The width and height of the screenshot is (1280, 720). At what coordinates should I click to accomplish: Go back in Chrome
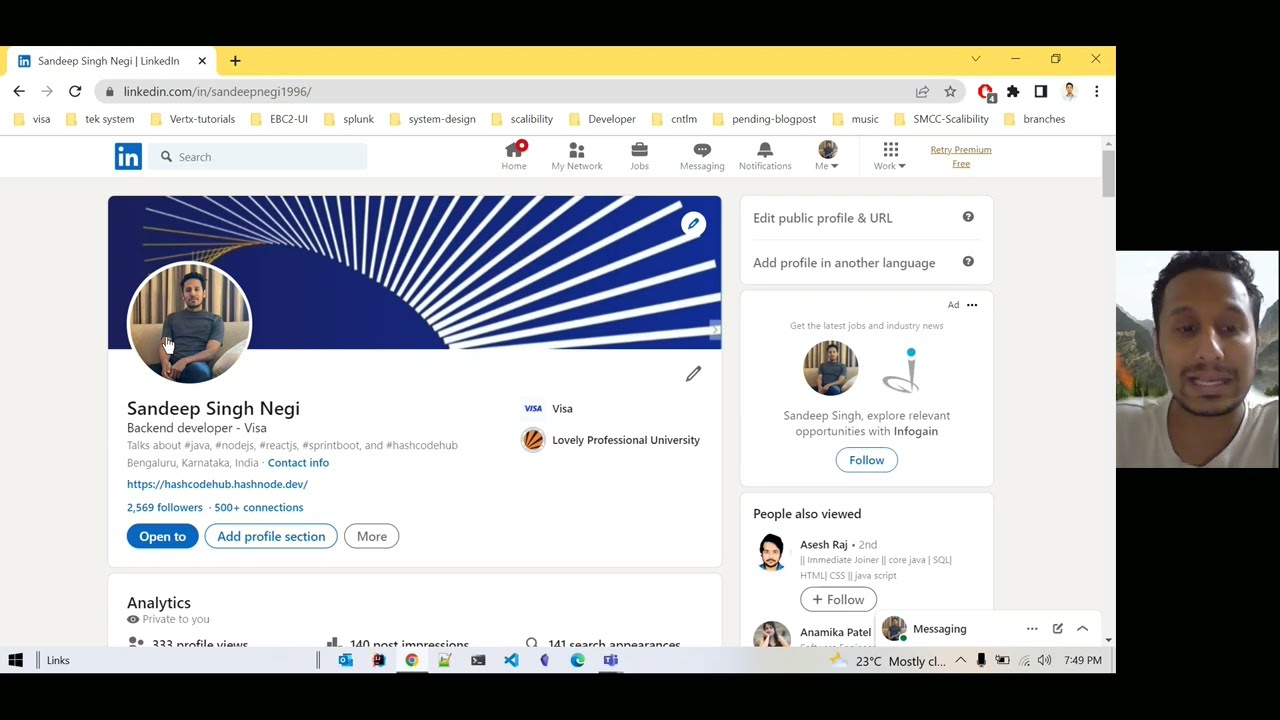pos(19,91)
